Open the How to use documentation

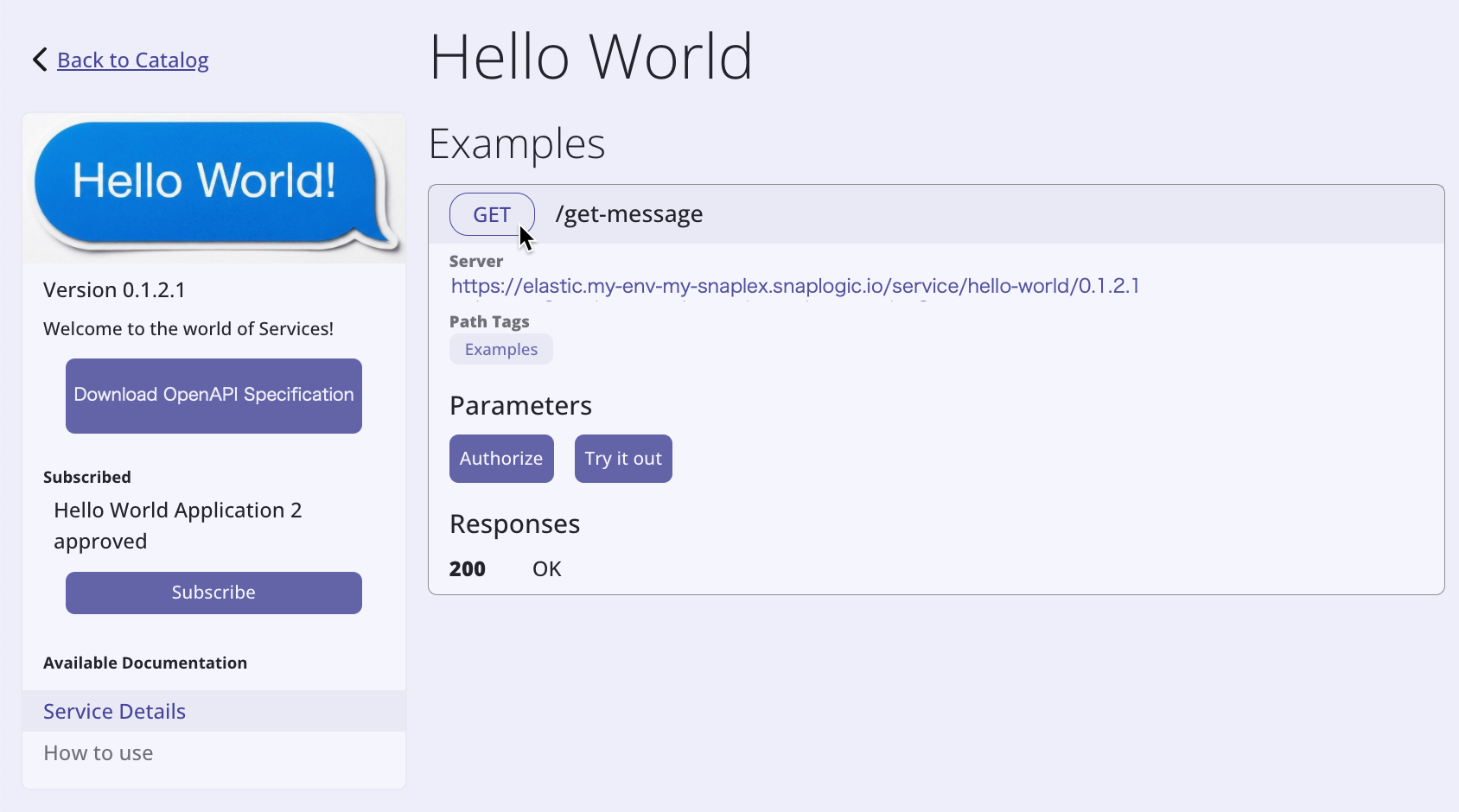(x=99, y=753)
